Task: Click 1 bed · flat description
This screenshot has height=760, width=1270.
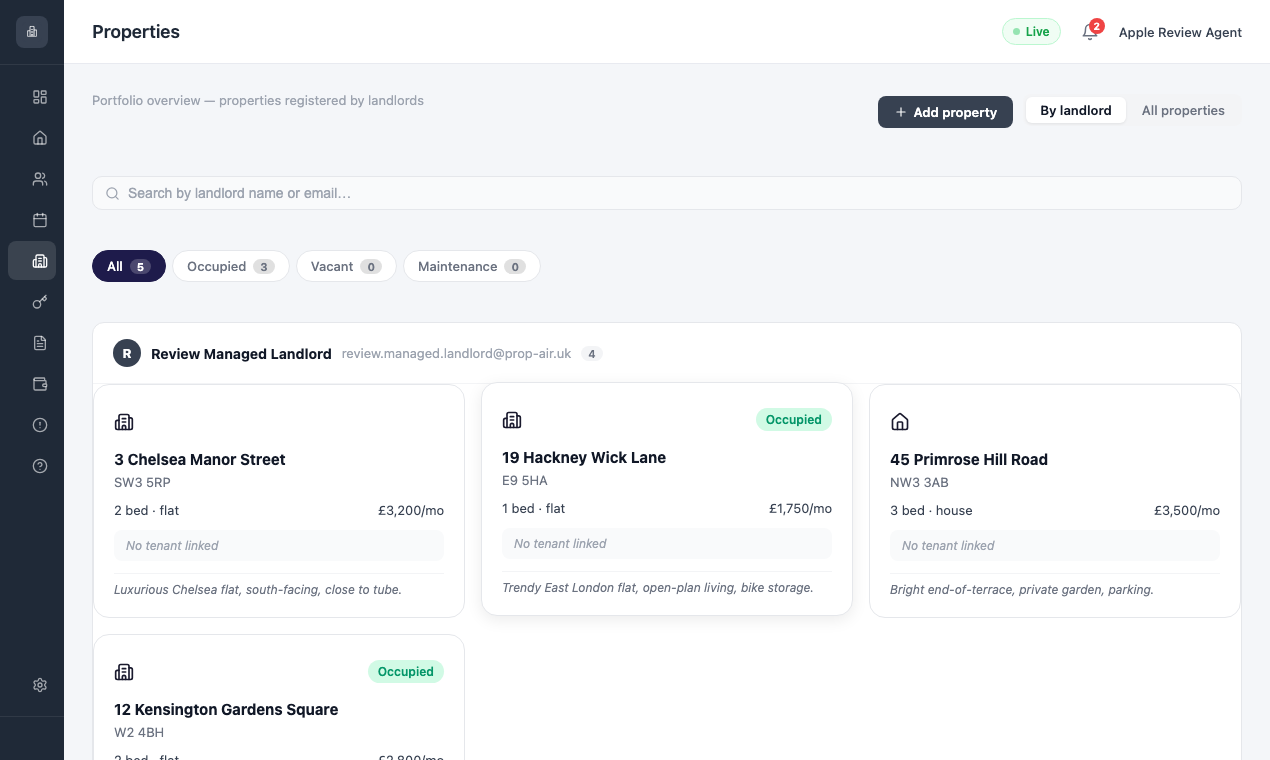Action: click(x=534, y=509)
